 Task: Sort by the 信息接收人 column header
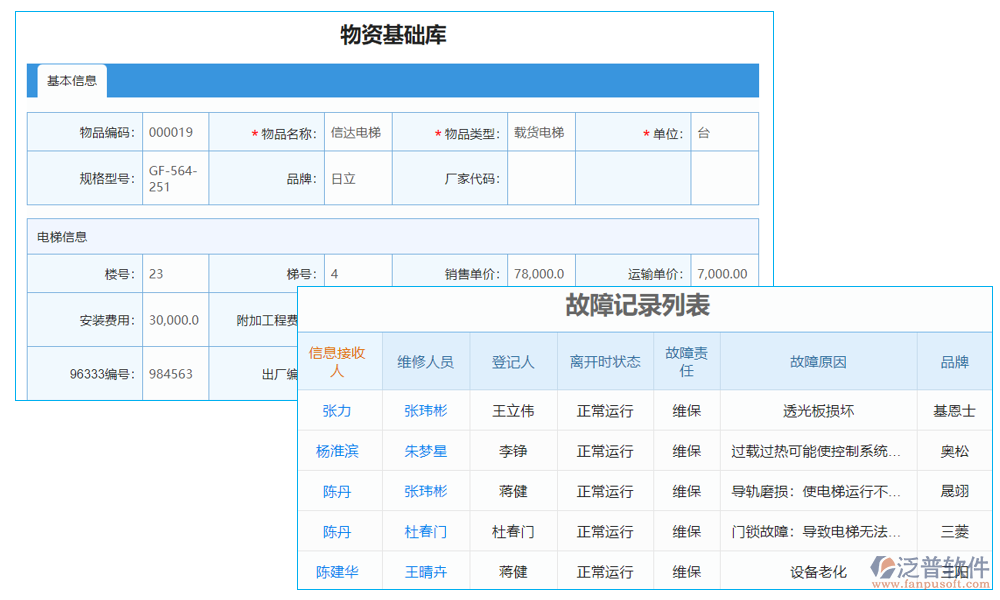click(339, 362)
